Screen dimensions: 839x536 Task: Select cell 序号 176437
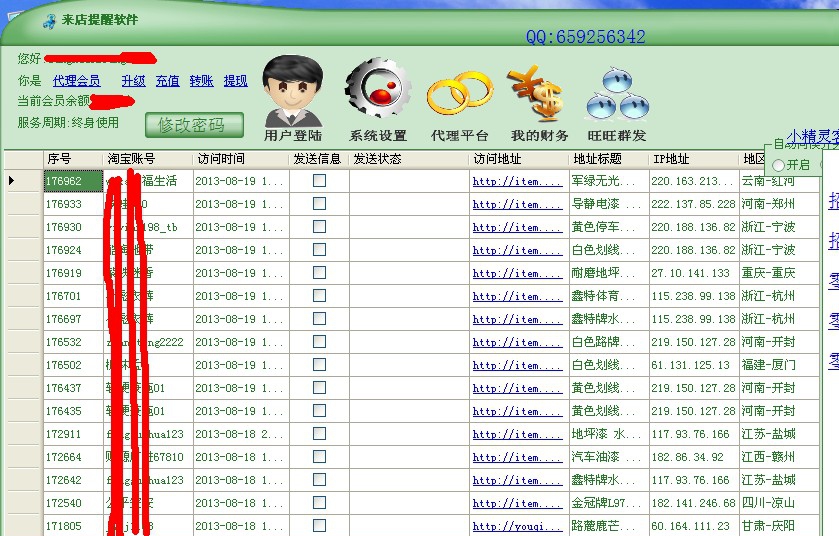coord(73,388)
